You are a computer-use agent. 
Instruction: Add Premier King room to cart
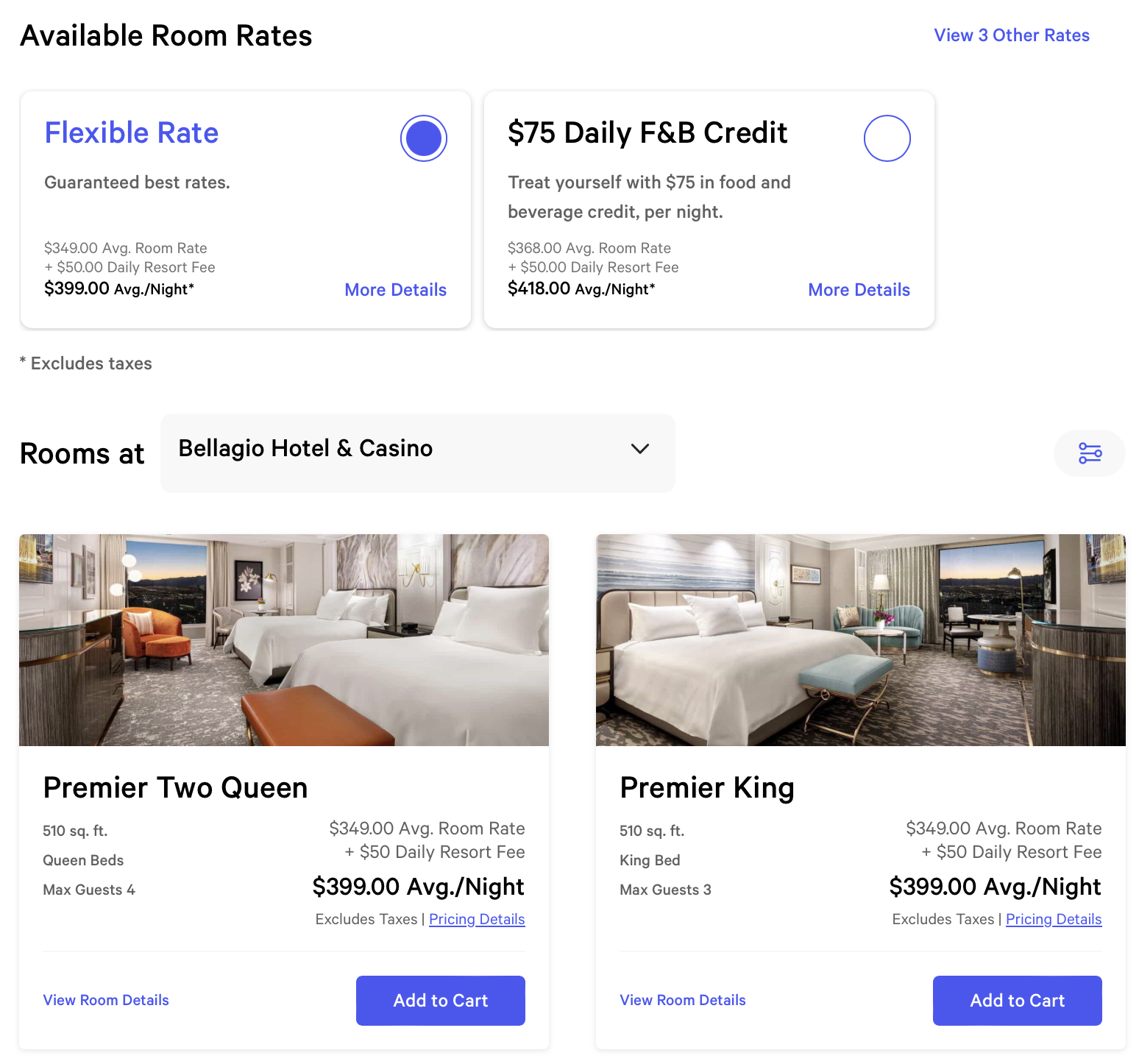[x=1018, y=1001]
